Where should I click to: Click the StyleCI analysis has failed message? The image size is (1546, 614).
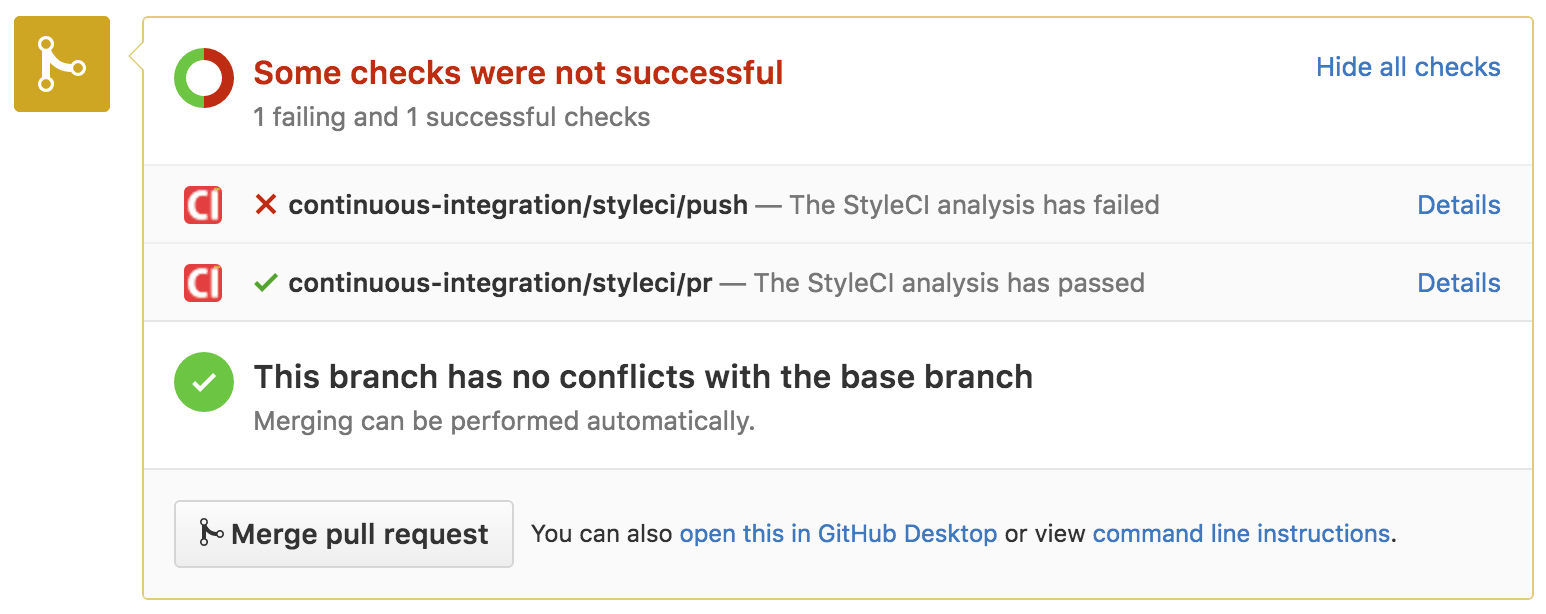point(974,205)
